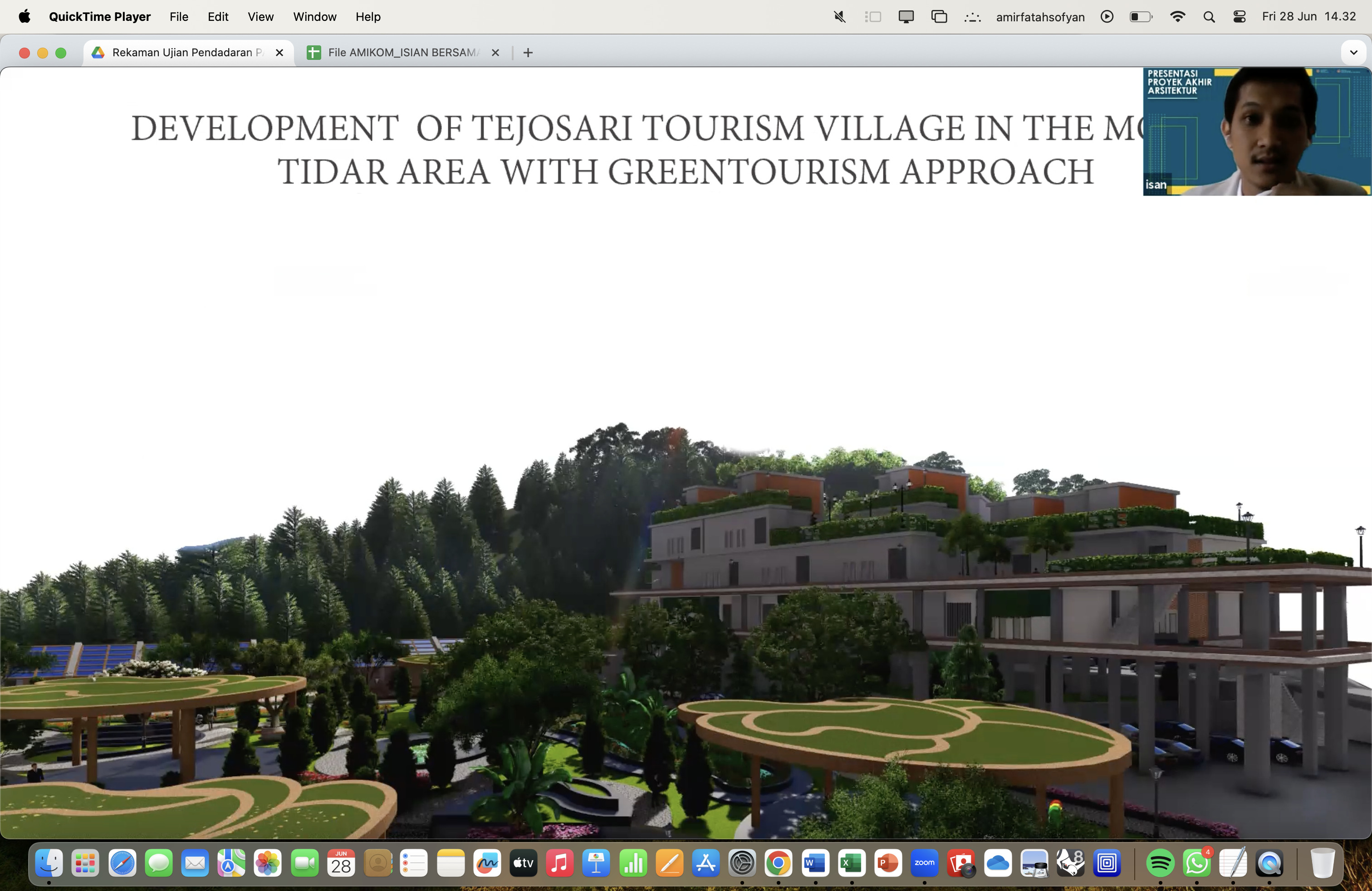This screenshot has height=891, width=1372.
Task: Open Zoom from the Dock
Action: pos(924,863)
